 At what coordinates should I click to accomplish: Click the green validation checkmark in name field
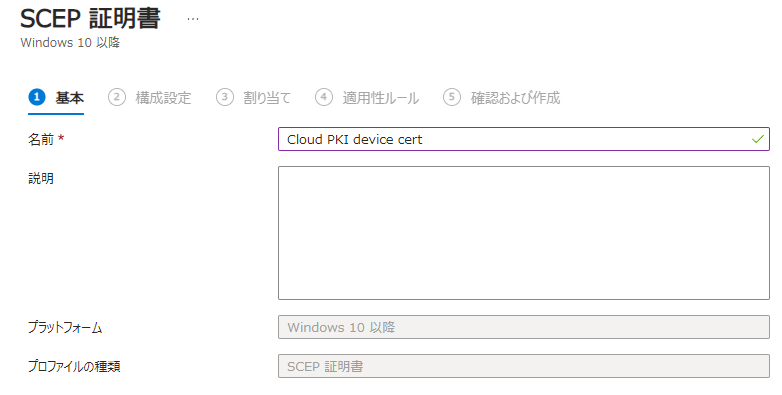[x=758, y=139]
